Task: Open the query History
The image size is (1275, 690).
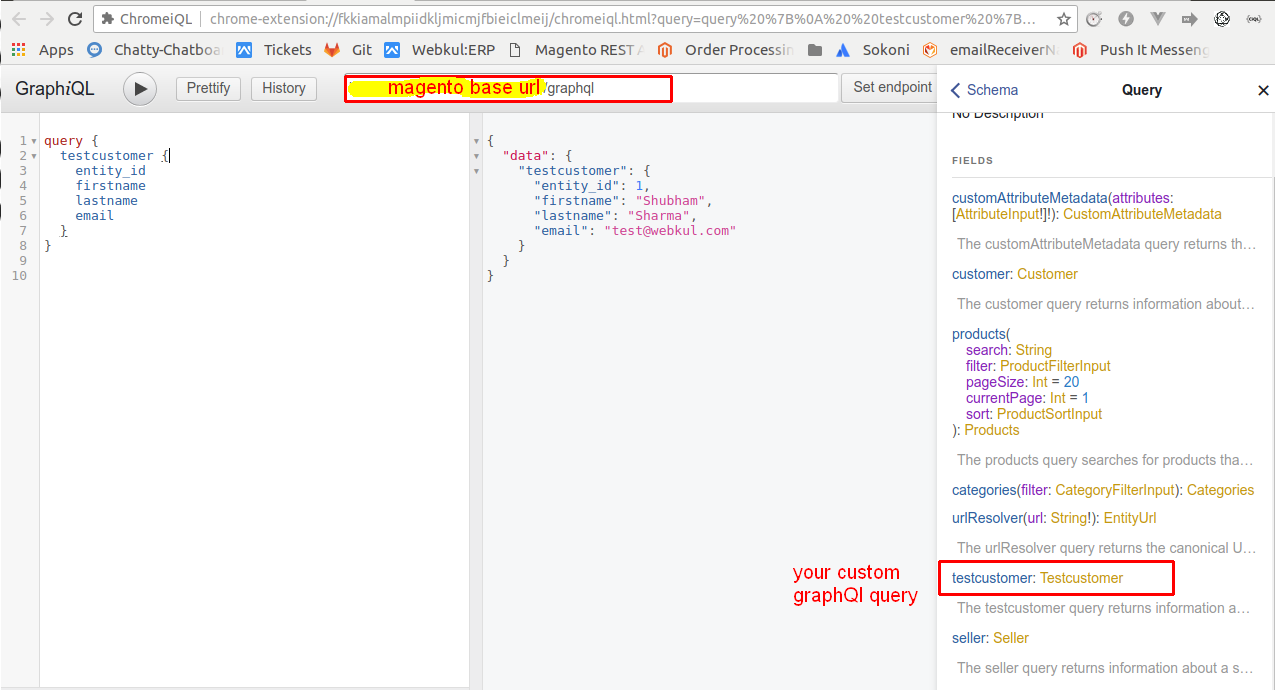Action: point(284,88)
